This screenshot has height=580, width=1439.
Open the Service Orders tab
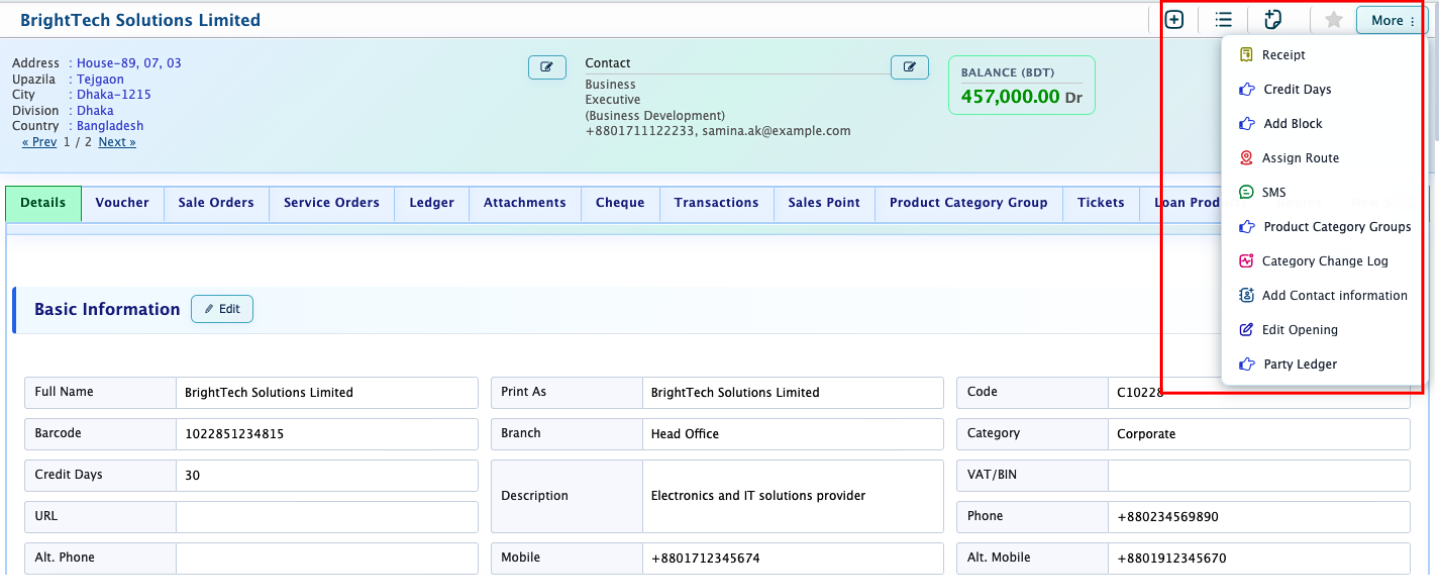(332, 203)
